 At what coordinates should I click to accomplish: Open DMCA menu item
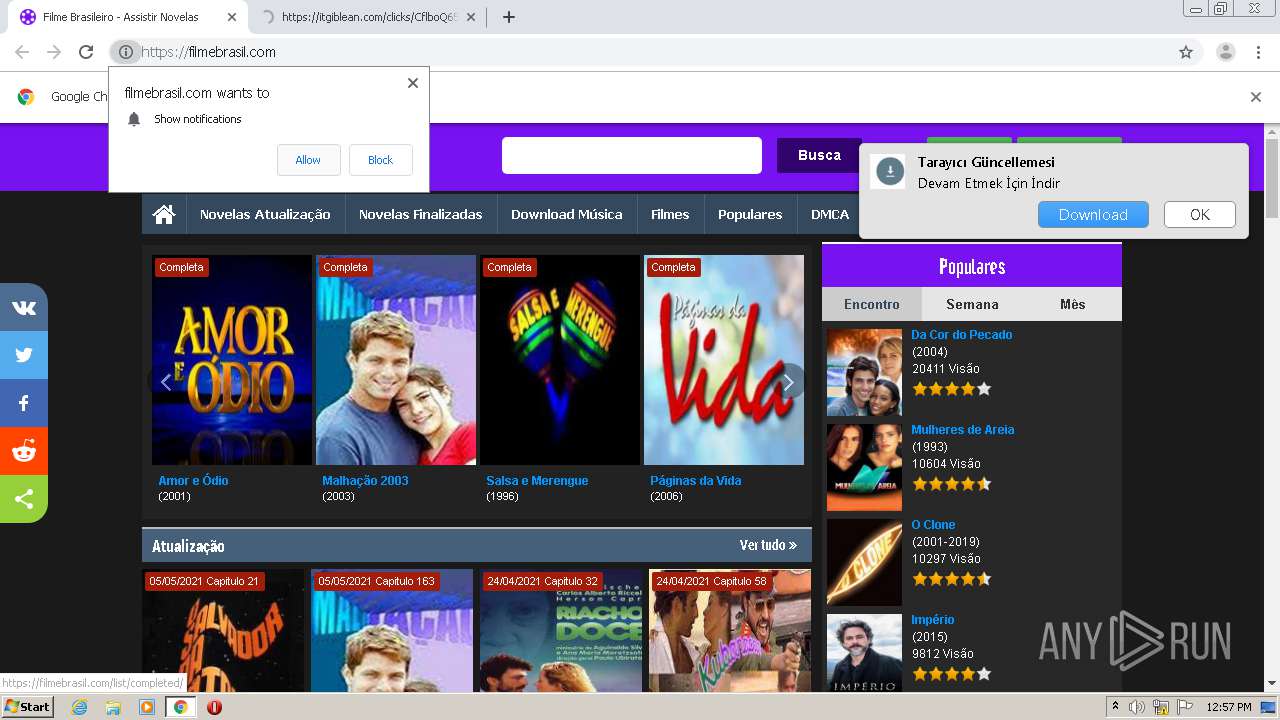tap(829, 214)
